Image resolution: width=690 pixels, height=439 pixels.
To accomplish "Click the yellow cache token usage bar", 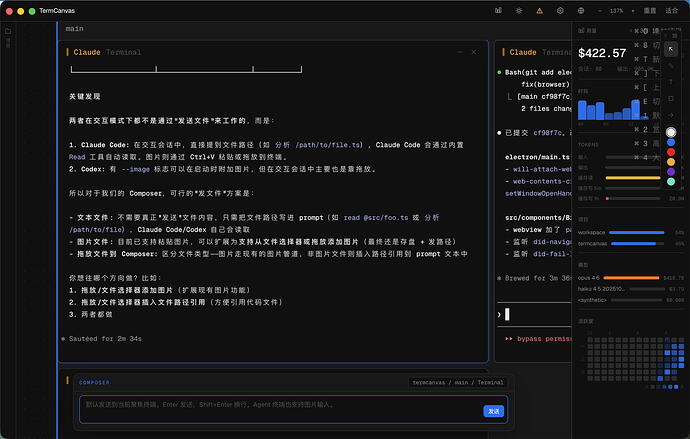I will (x=633, y=178).
